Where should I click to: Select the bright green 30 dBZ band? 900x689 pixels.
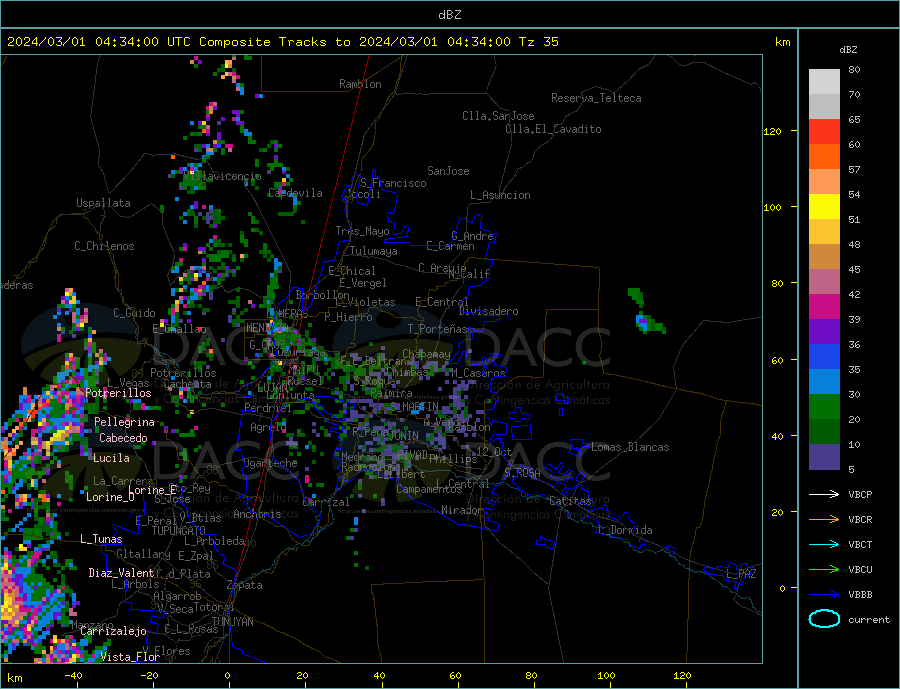(824, 406)
